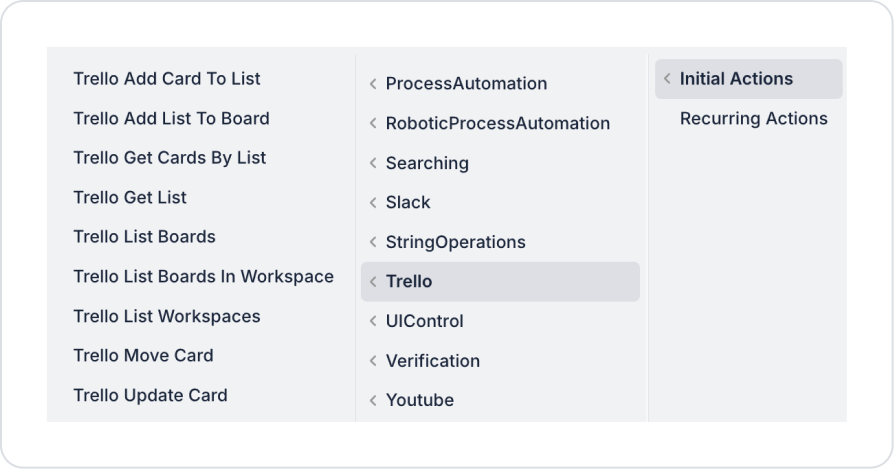Choose Trello Add List To Board
This screenshot has width=894, height=469.
click(x=171, y=118)
